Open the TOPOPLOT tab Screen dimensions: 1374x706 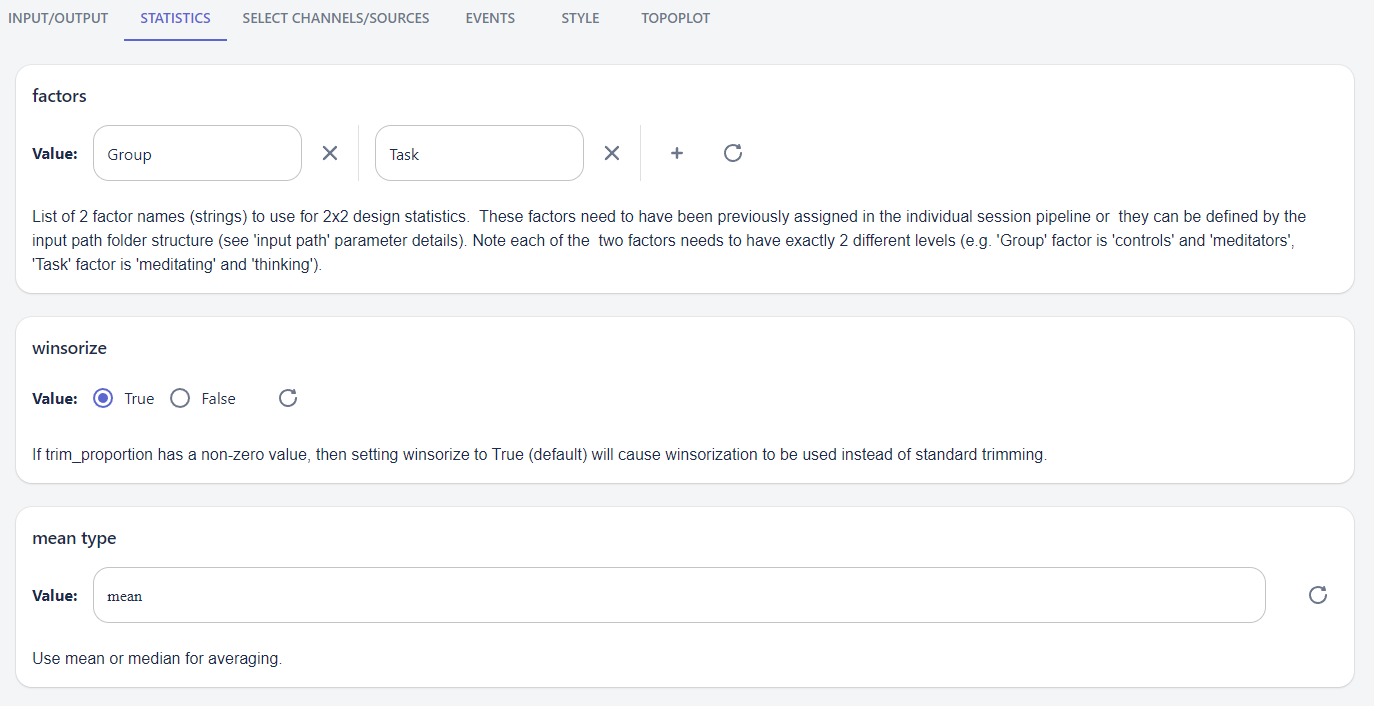[676, 18]
